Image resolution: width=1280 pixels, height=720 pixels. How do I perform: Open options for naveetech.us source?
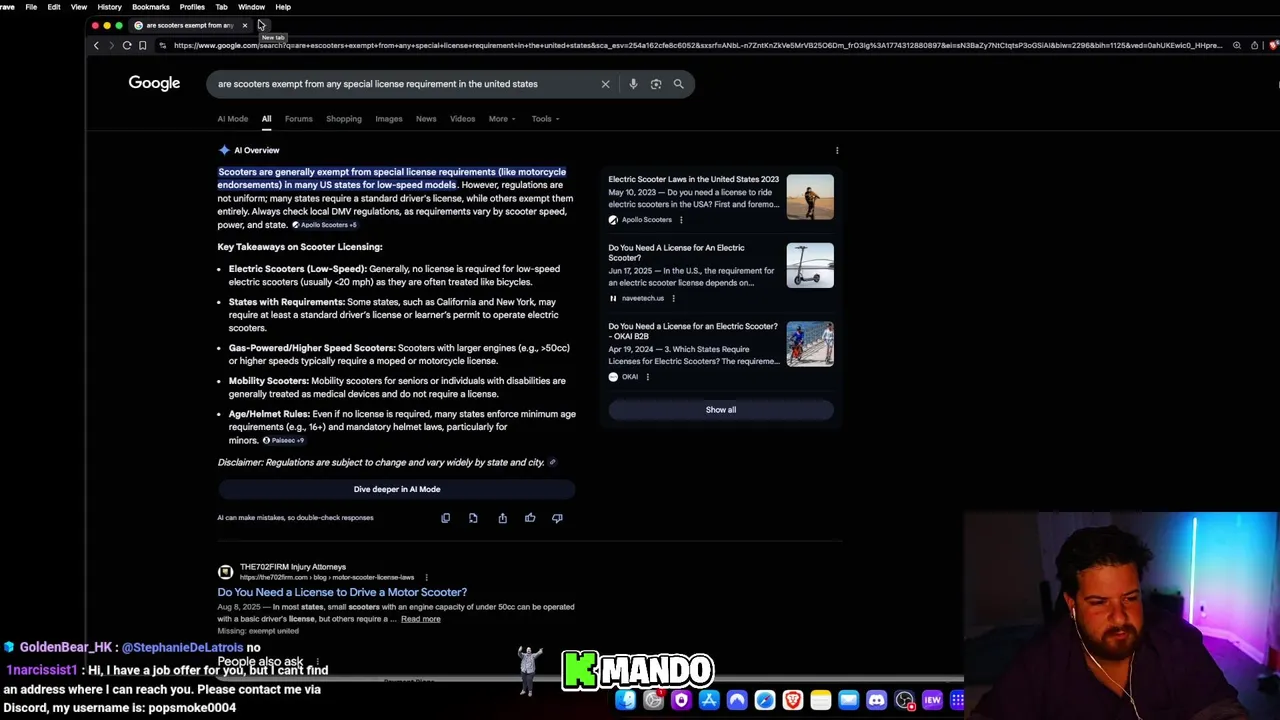[x=673, y=298]
